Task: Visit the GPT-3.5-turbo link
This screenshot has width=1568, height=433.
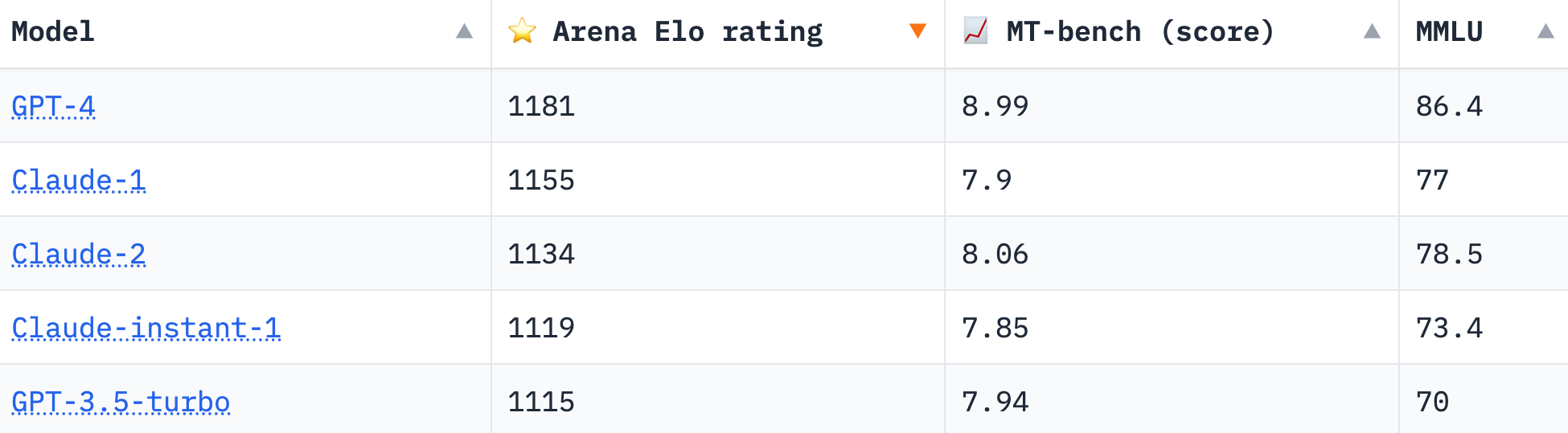Action: (121, 402)
